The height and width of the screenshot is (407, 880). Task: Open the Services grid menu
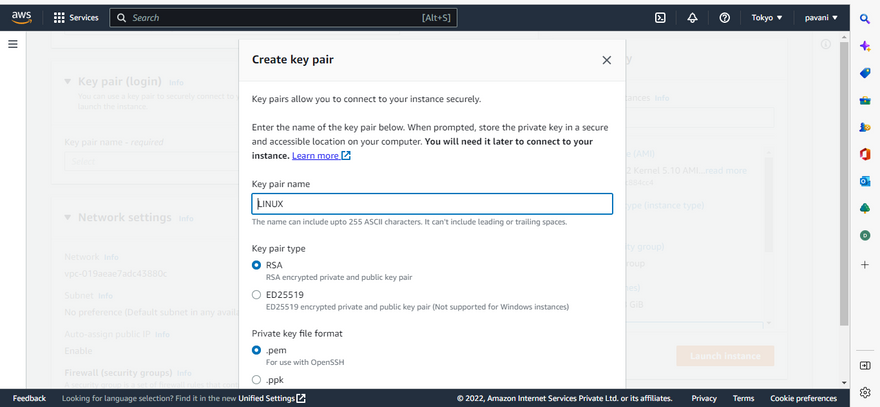tap(76, 18)
